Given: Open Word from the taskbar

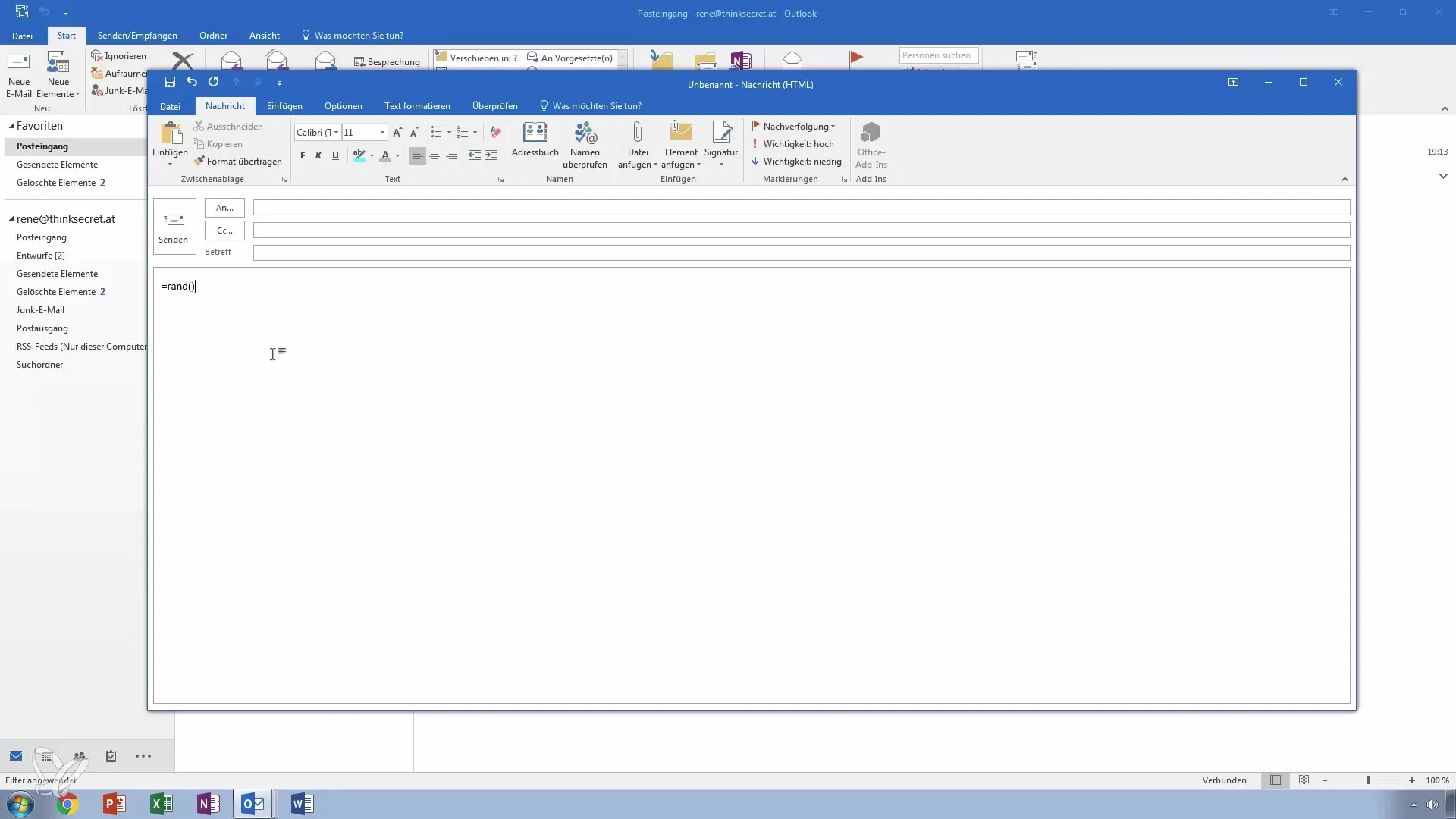Looking at the screenshot, I should (x=301, y=804).
